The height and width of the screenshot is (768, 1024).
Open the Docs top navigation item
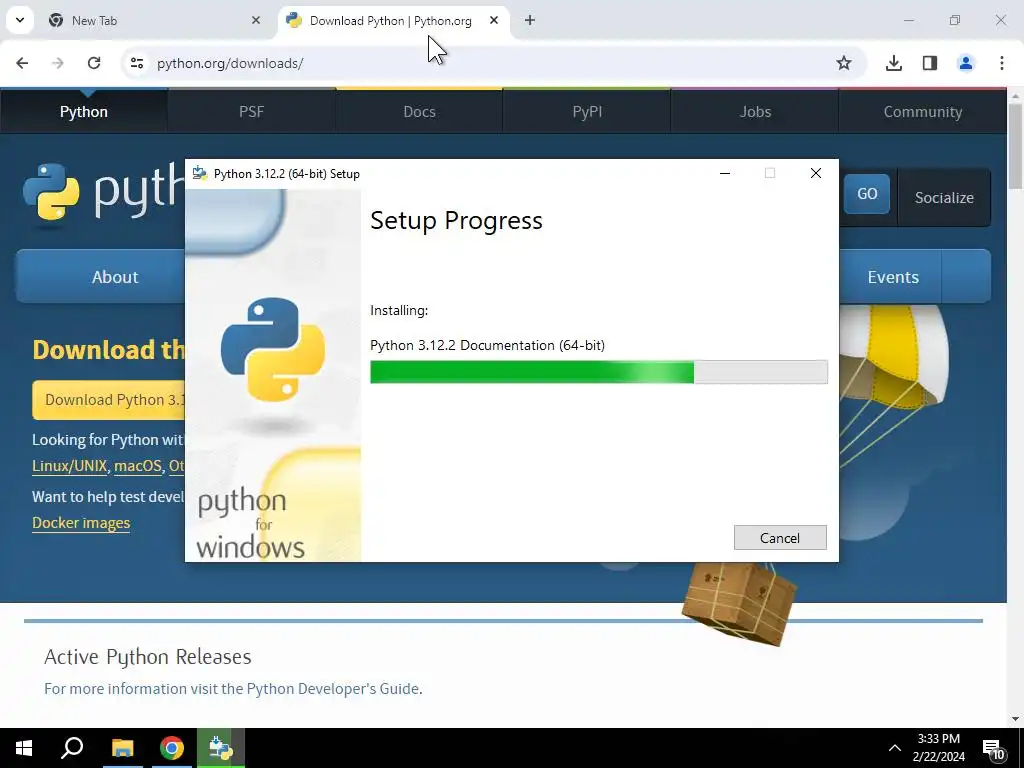(419, 112)
